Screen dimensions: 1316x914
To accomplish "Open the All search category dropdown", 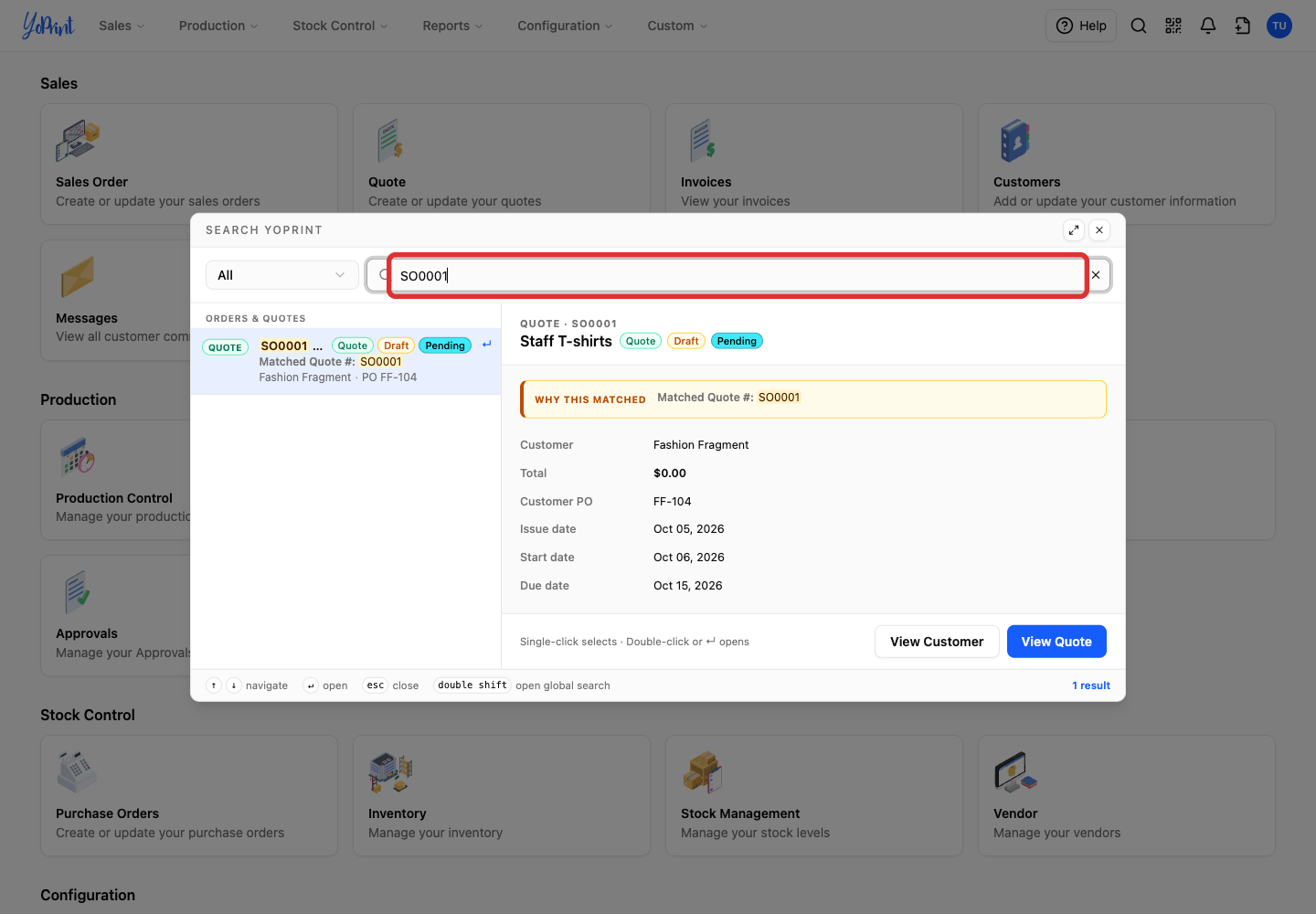I will (281, 275).
